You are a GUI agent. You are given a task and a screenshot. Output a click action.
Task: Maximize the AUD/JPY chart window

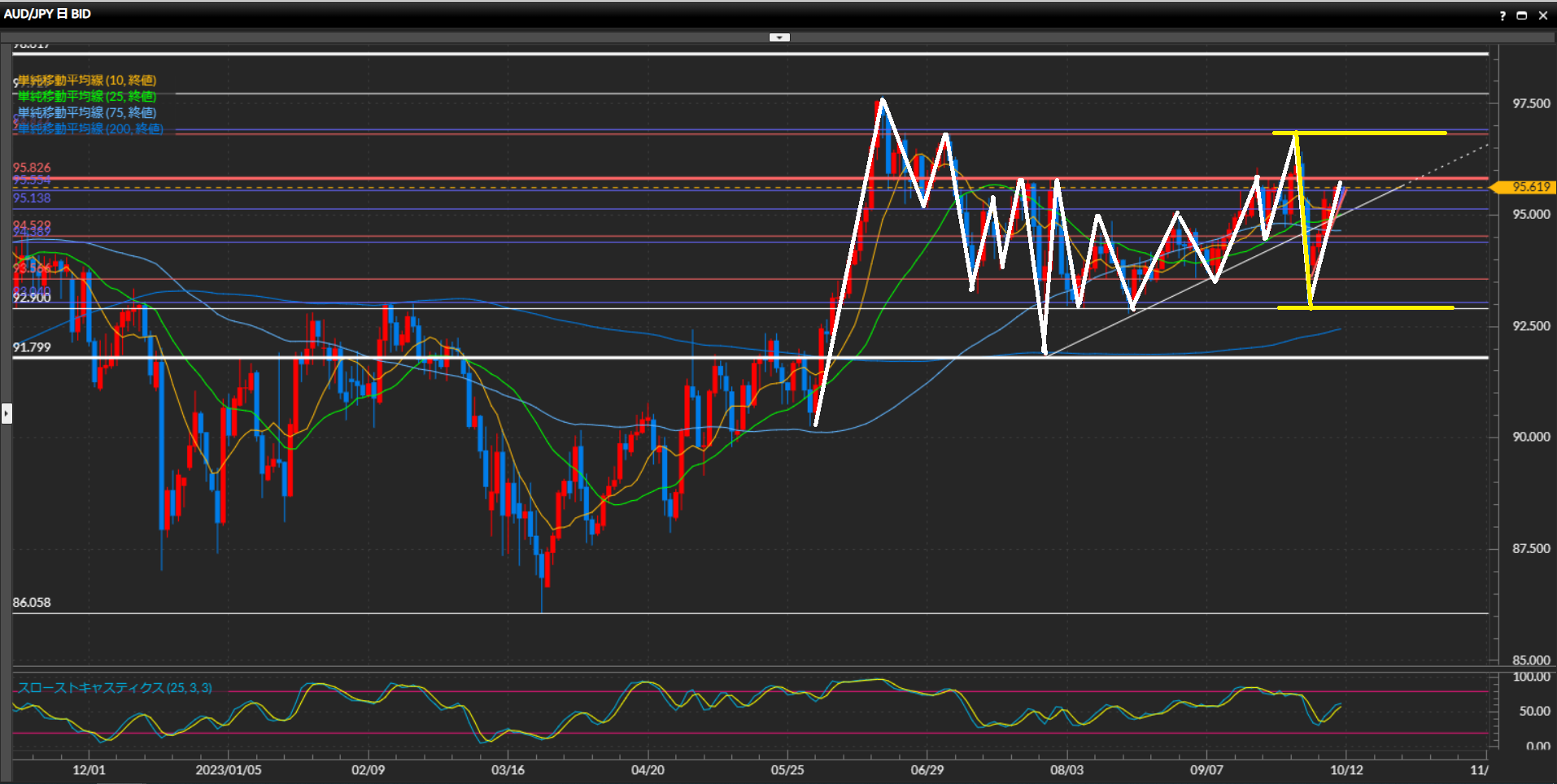(1521, 15)
